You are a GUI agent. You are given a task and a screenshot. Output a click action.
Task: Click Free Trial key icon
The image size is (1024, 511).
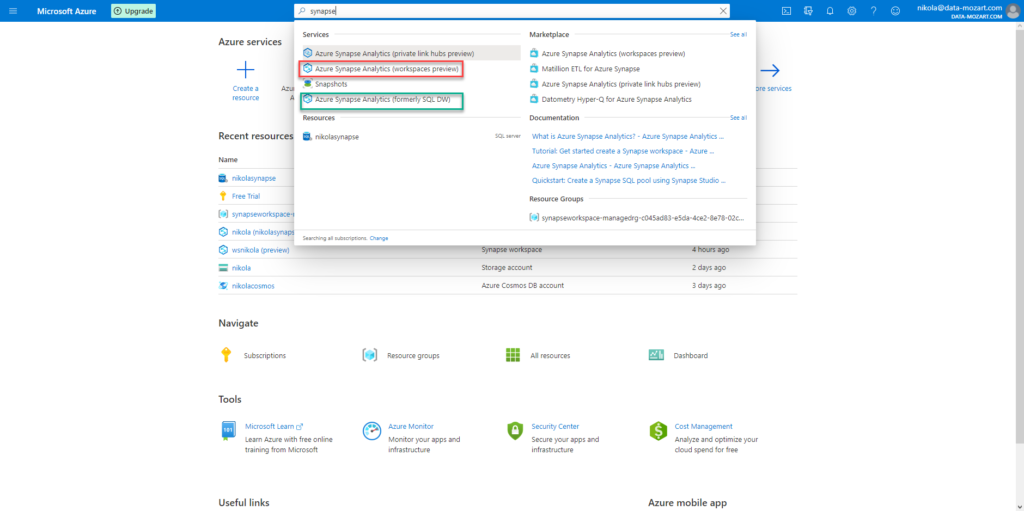click(223, 196)
